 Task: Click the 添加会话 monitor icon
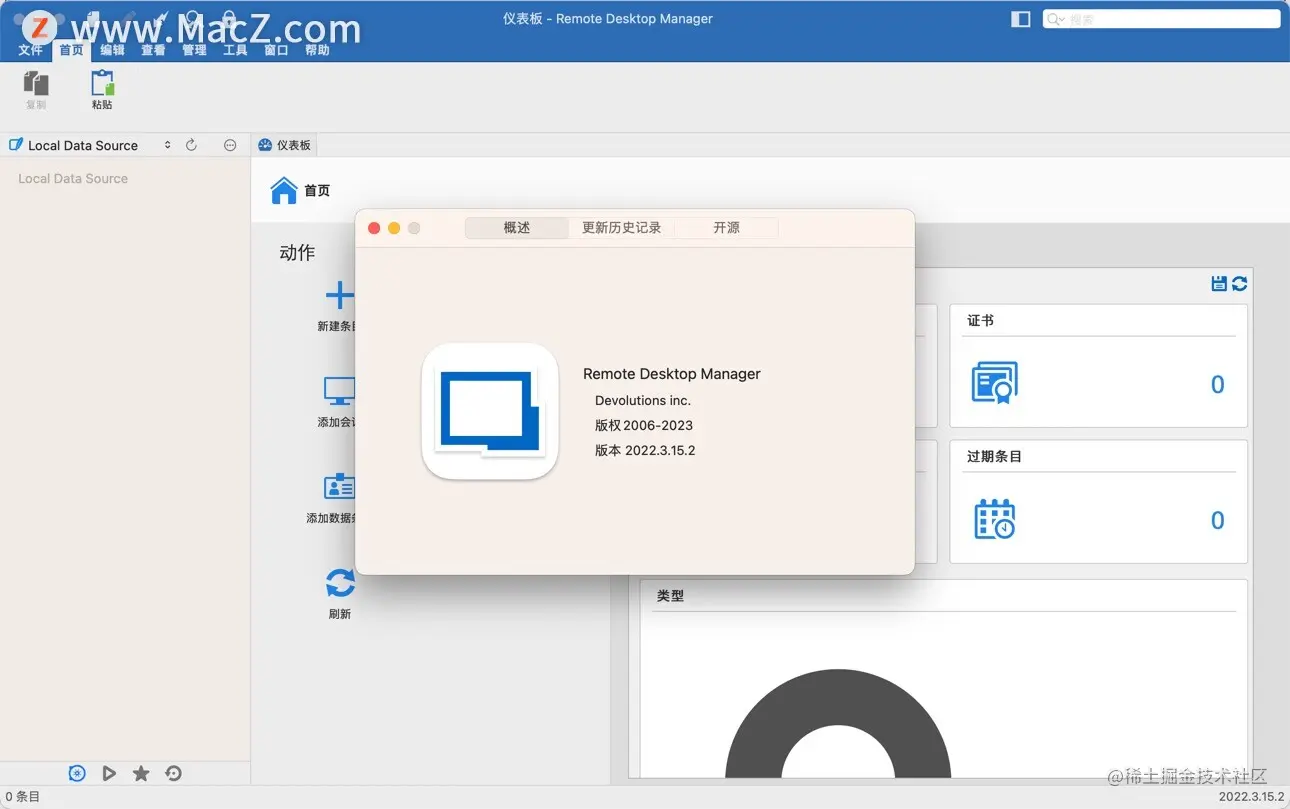[x=340, y=391]
